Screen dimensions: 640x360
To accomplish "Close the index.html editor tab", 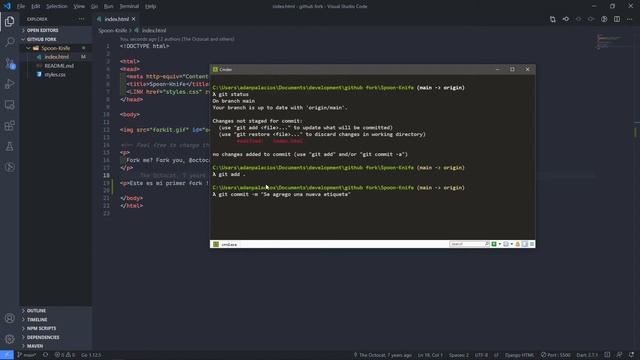I will pos(133,19).
